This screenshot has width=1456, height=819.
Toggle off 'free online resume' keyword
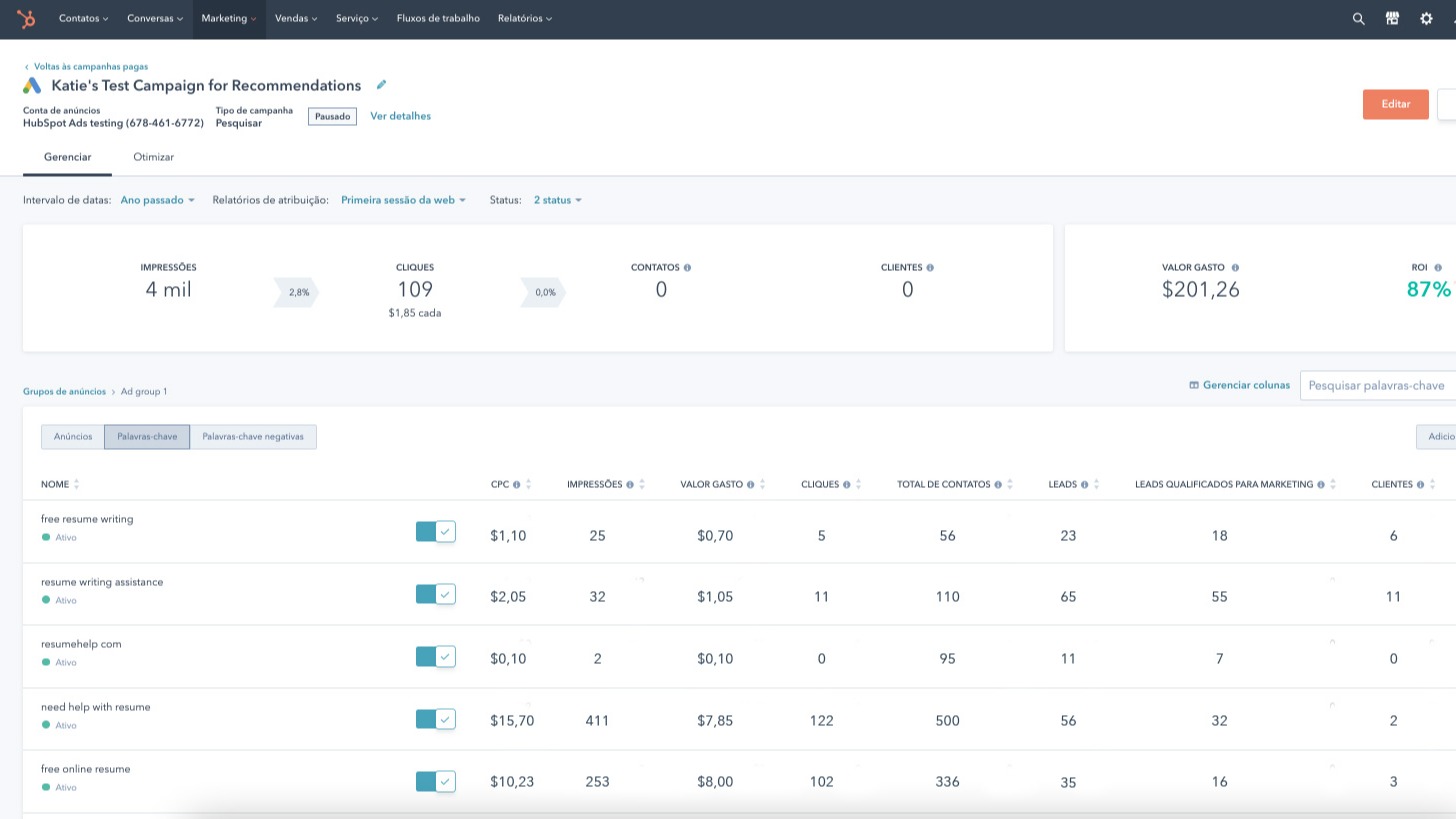(436, 781)
